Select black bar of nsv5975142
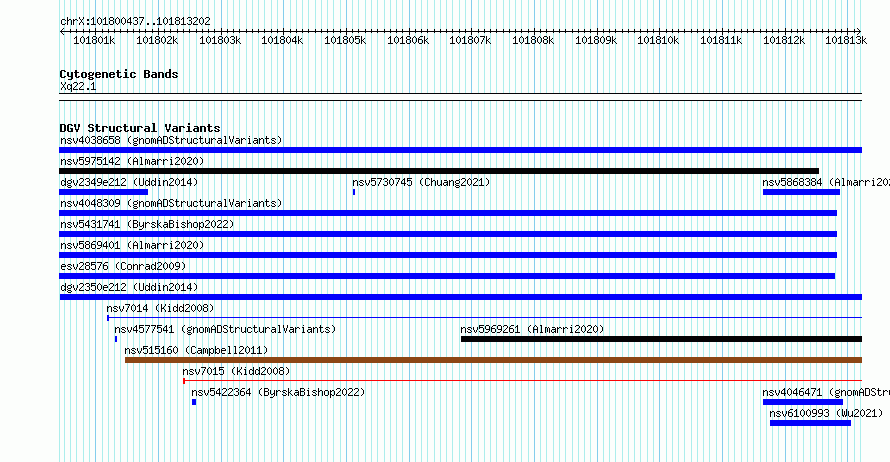The width and height of the screenshot is (890, 462). tap(439, 171)
